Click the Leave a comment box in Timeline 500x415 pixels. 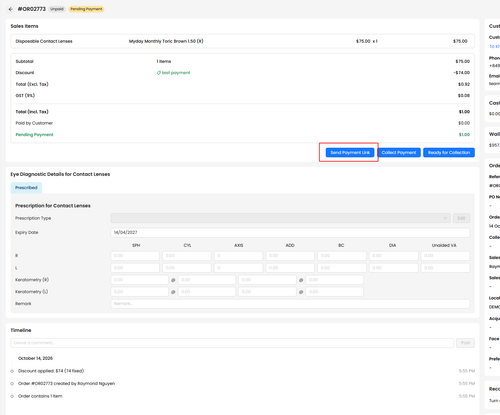coord(232,343)
